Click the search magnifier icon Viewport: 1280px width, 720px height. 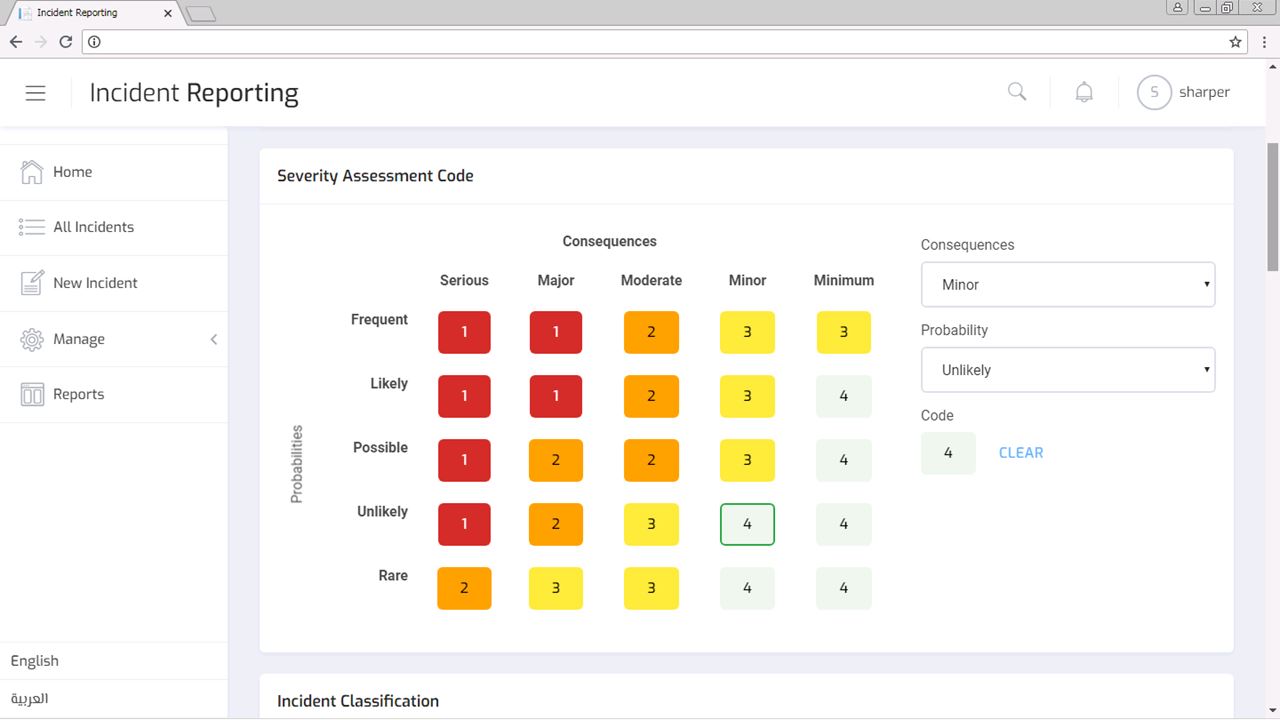click(x=1017, y=92)
